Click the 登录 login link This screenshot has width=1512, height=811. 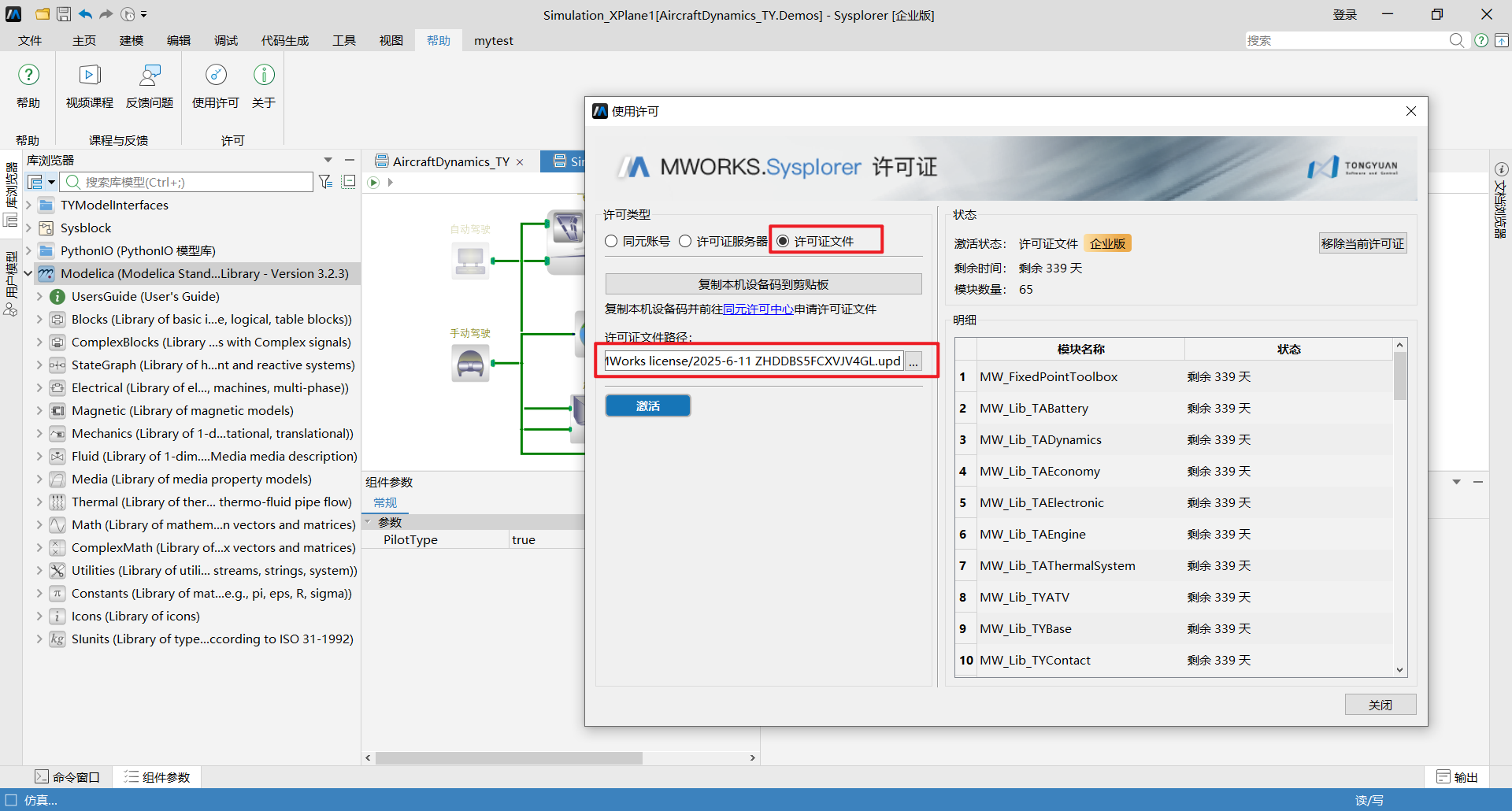pos(1345,14)
